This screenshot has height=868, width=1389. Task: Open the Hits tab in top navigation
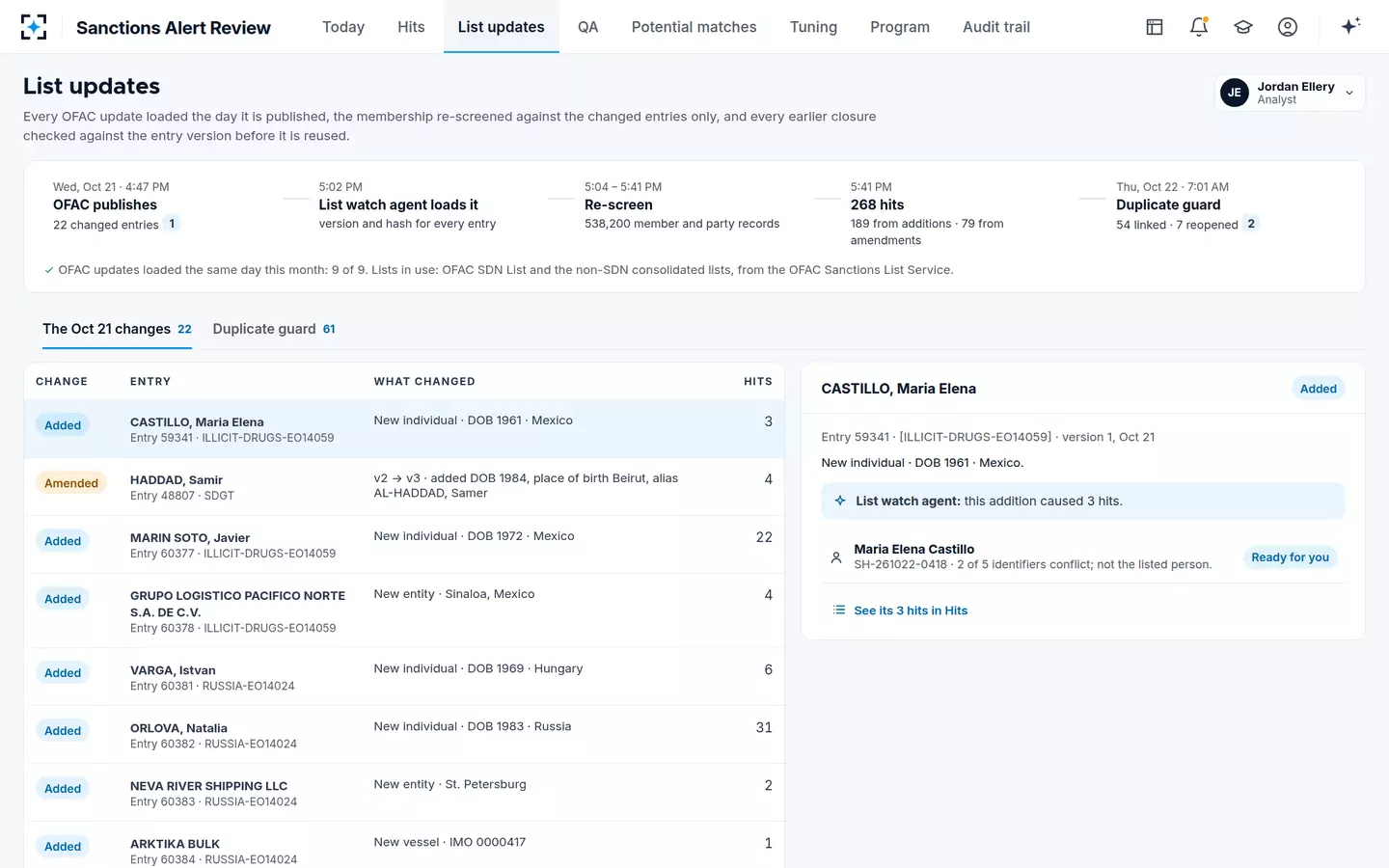(x=411, y=27)
